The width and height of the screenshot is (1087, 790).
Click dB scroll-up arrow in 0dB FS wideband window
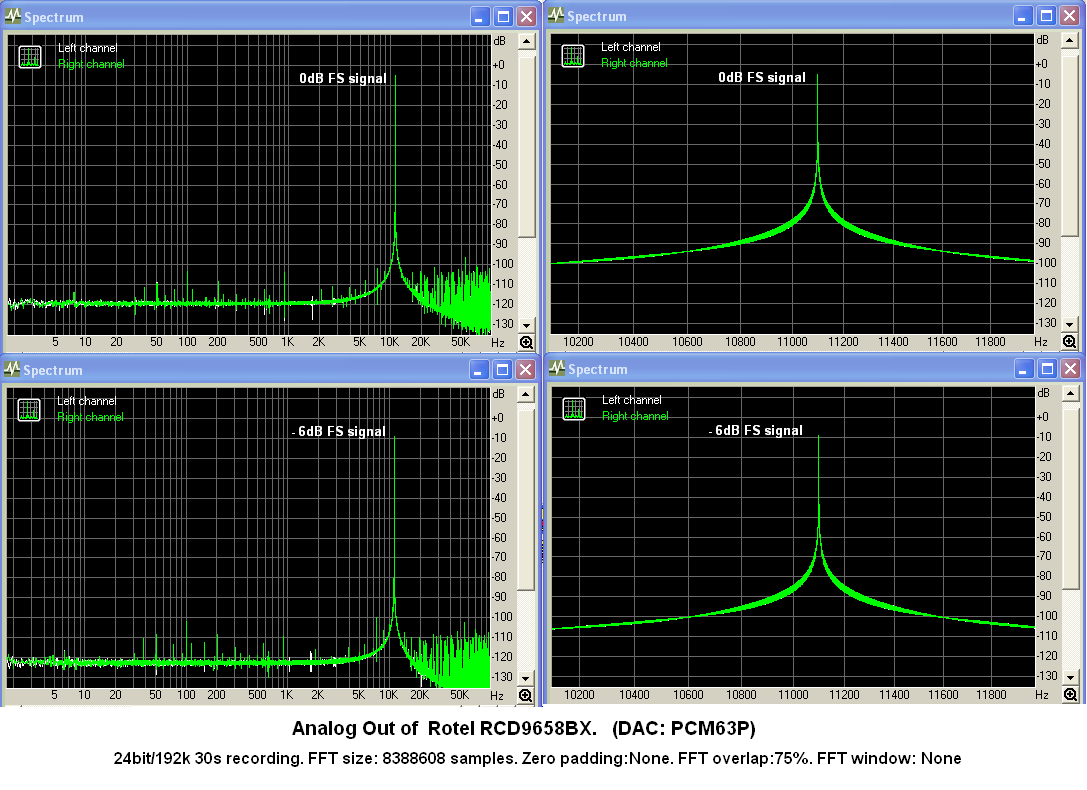[526, 42]
